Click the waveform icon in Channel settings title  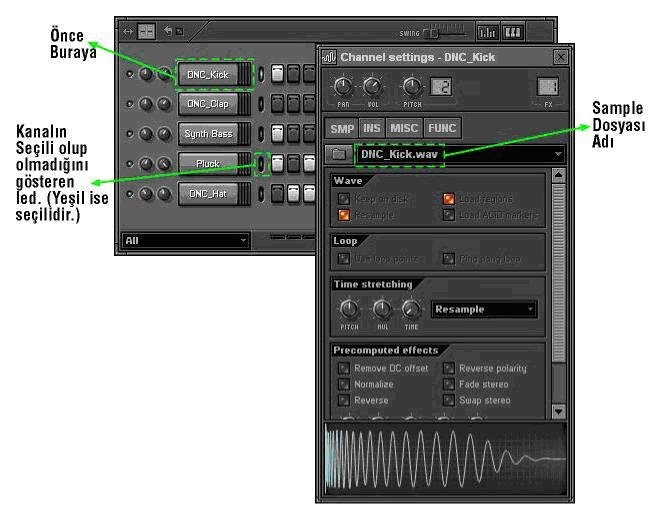pos(330,57)
